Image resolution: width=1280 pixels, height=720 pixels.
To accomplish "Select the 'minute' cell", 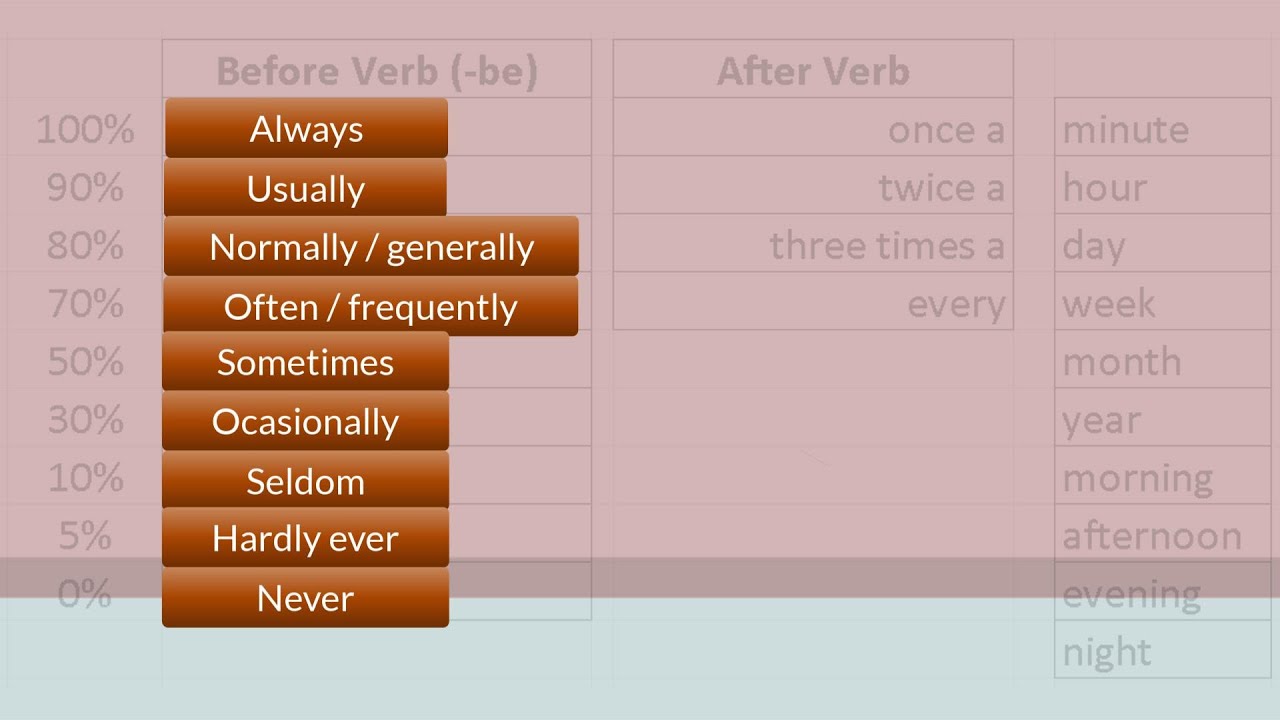I will (x=1163, y=127).
